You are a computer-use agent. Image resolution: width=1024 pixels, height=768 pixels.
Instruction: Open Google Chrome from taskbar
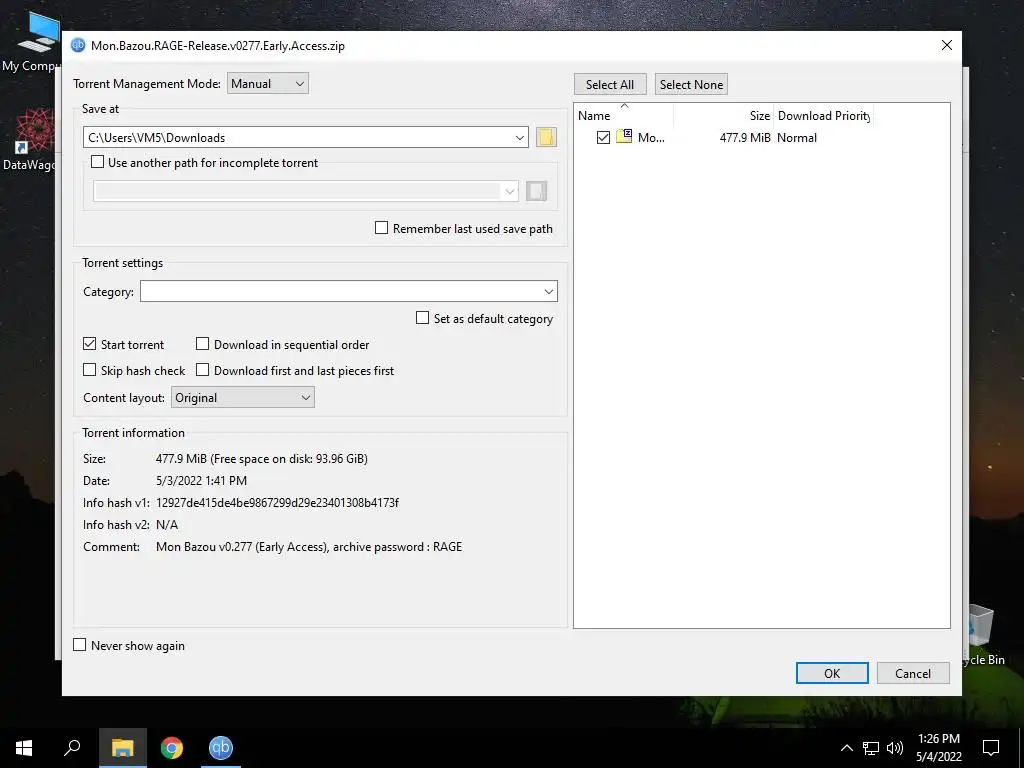(172, 748)
